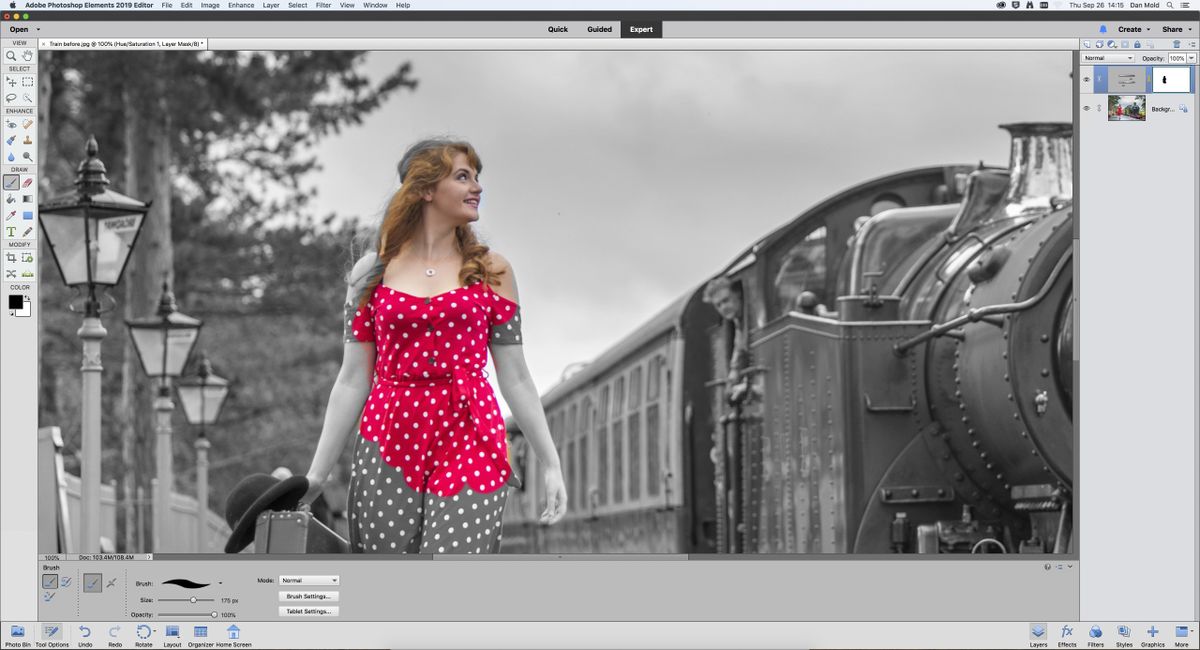Select the Eyedropper tool
The image size is (1200, 650).
10,215
